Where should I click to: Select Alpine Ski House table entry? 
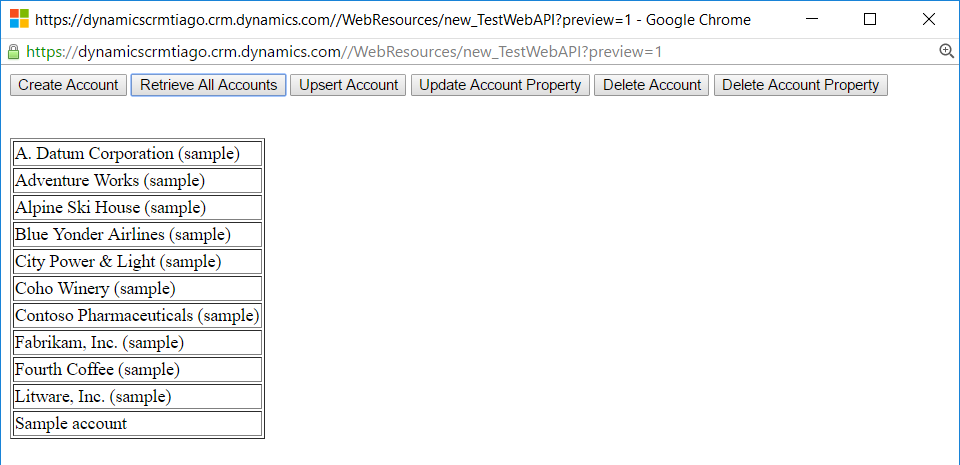pyautogui.click(x=110, y=208)
